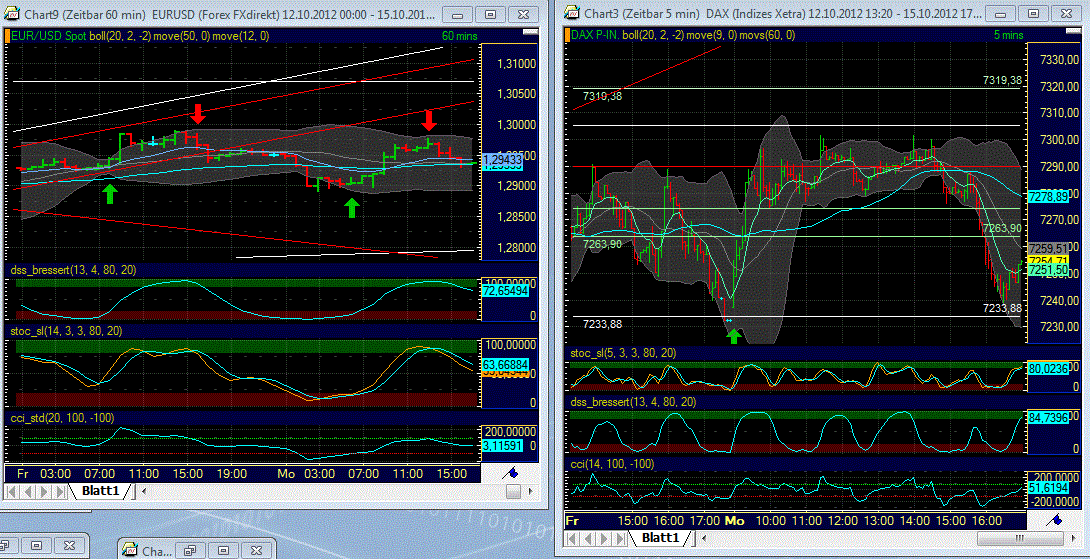Maximize the minimized 'Cha...' window
This screenshot has height=559, width=1090.
222,550
